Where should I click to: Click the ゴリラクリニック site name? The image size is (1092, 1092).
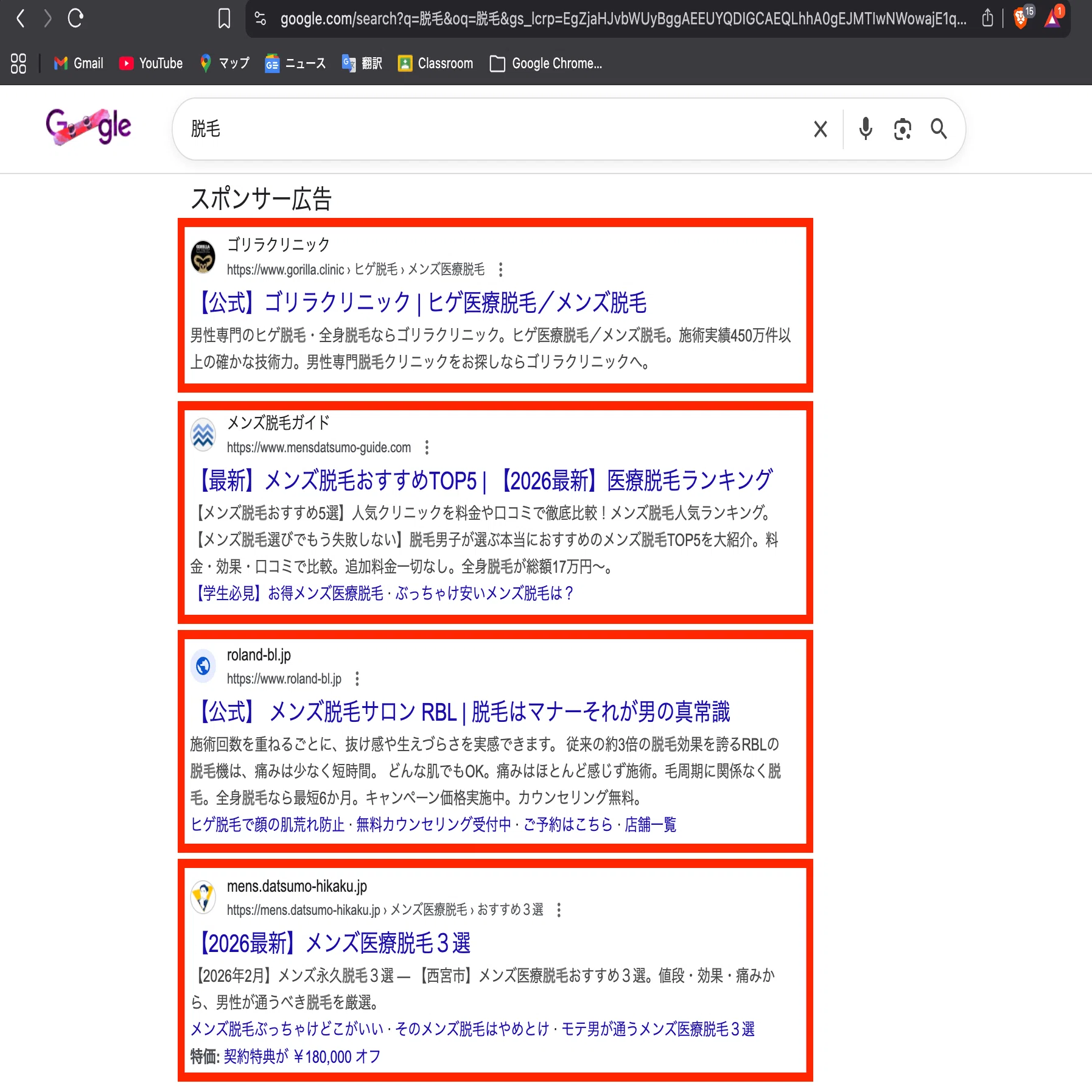pos(278,244)
